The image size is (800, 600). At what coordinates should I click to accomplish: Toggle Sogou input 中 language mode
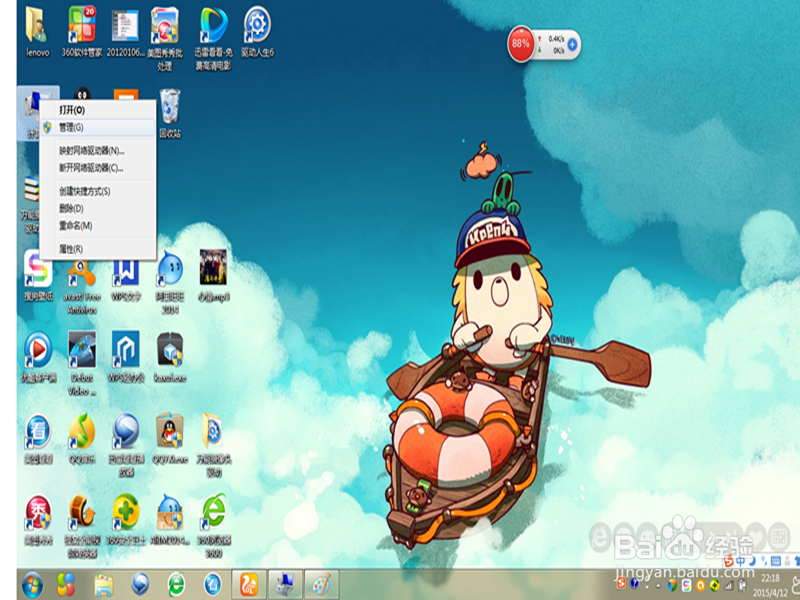point(740,561)
